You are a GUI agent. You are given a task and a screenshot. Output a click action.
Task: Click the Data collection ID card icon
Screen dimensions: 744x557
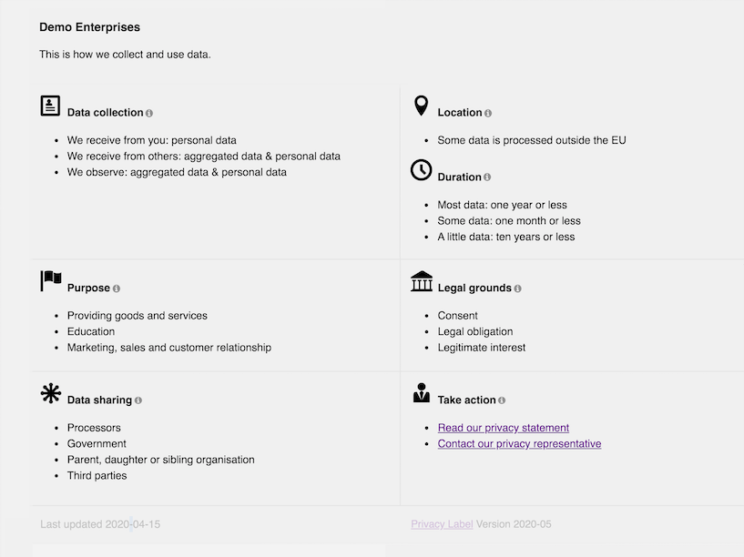pyautogui.click(x=50, y=106)
